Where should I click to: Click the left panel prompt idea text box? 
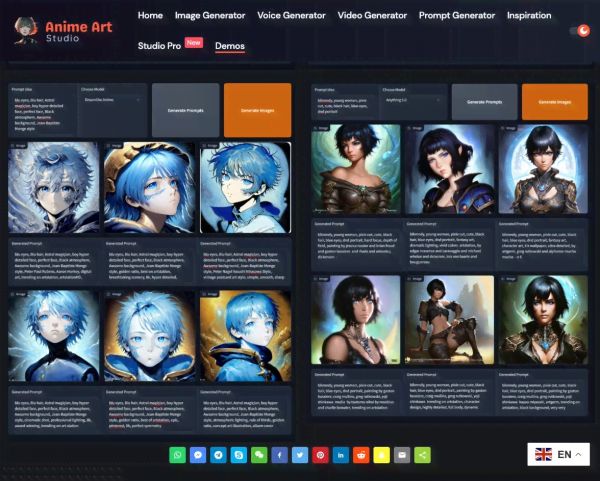[43, 112]
